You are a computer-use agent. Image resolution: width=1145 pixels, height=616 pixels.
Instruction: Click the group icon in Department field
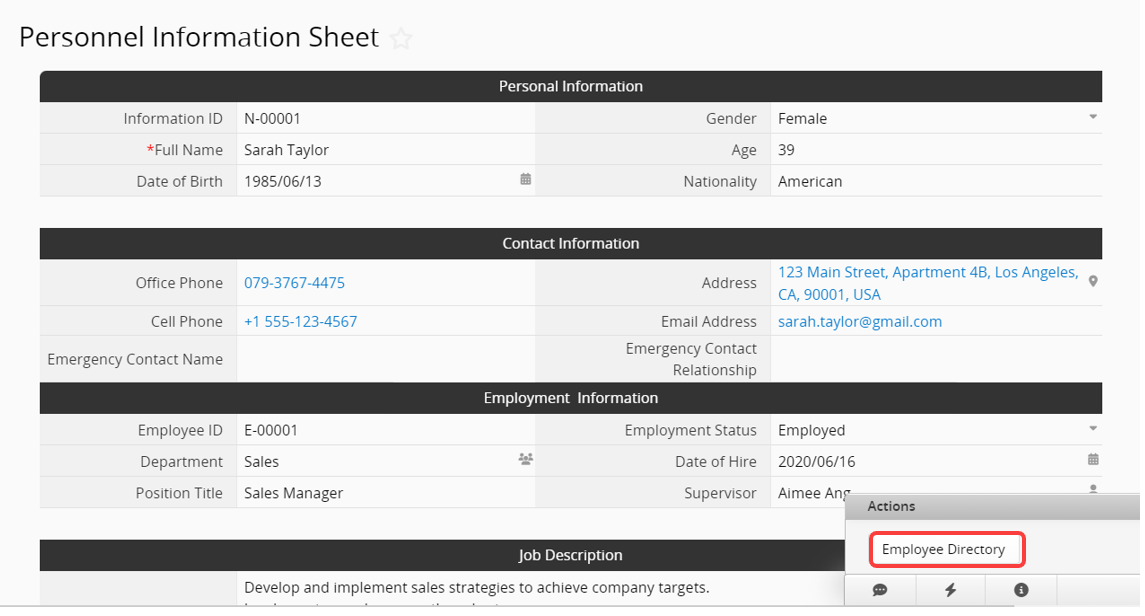[x=525, y=460]
